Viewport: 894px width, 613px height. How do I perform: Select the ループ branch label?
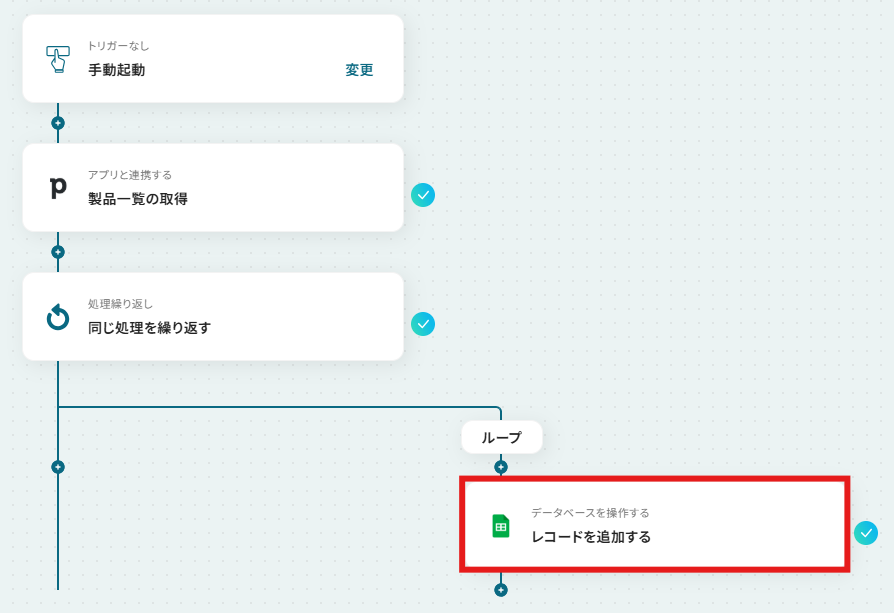tap(502, 437)
